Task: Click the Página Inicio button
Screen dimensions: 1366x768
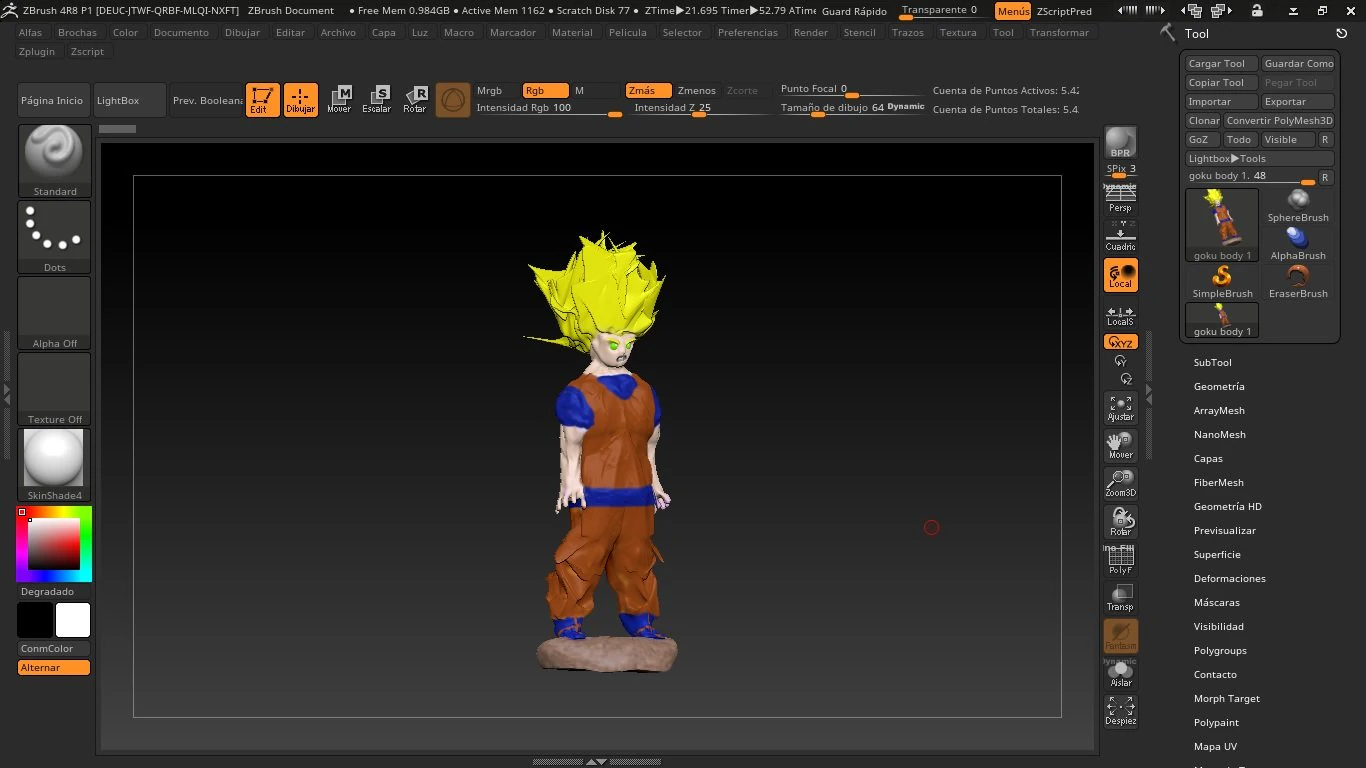Action: (x=53, y=100)
